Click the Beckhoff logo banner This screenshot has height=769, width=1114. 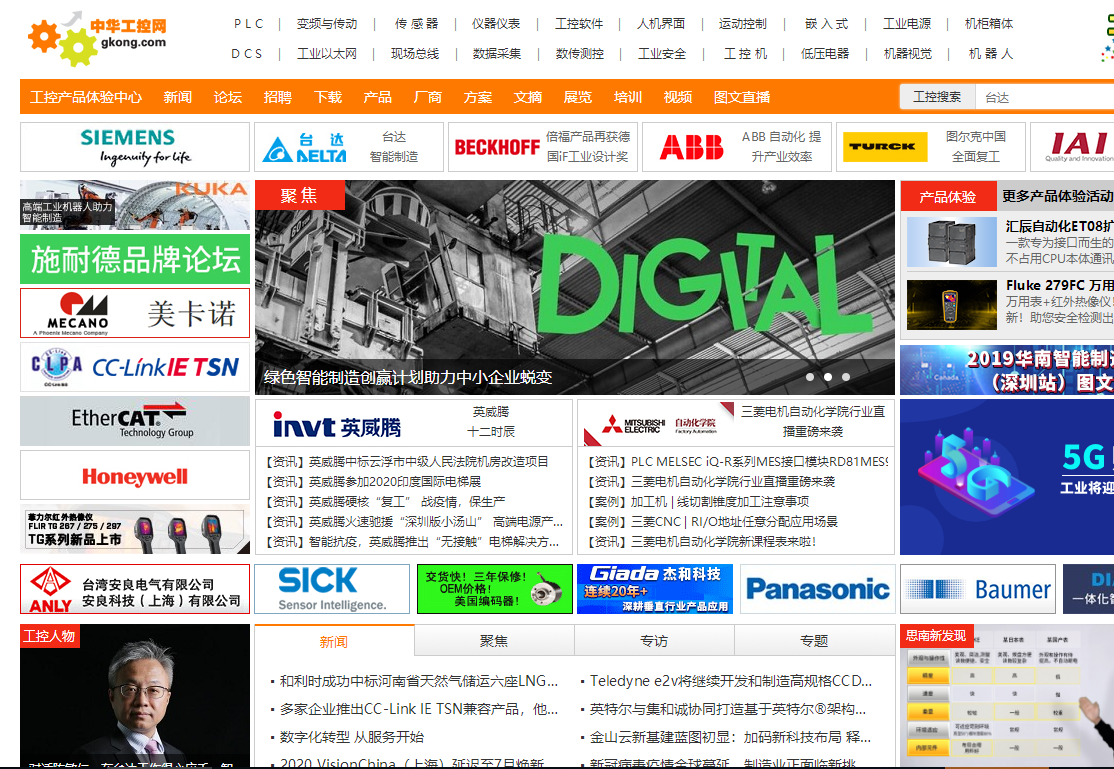[497, 147]
